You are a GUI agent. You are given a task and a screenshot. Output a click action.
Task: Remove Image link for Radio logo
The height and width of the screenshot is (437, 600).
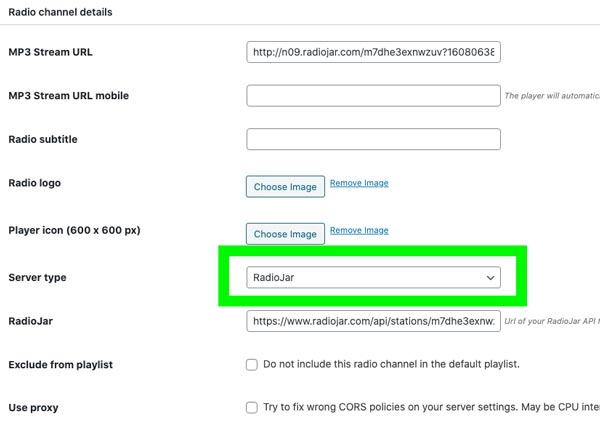pyautogui.click(x=359, y=183)
